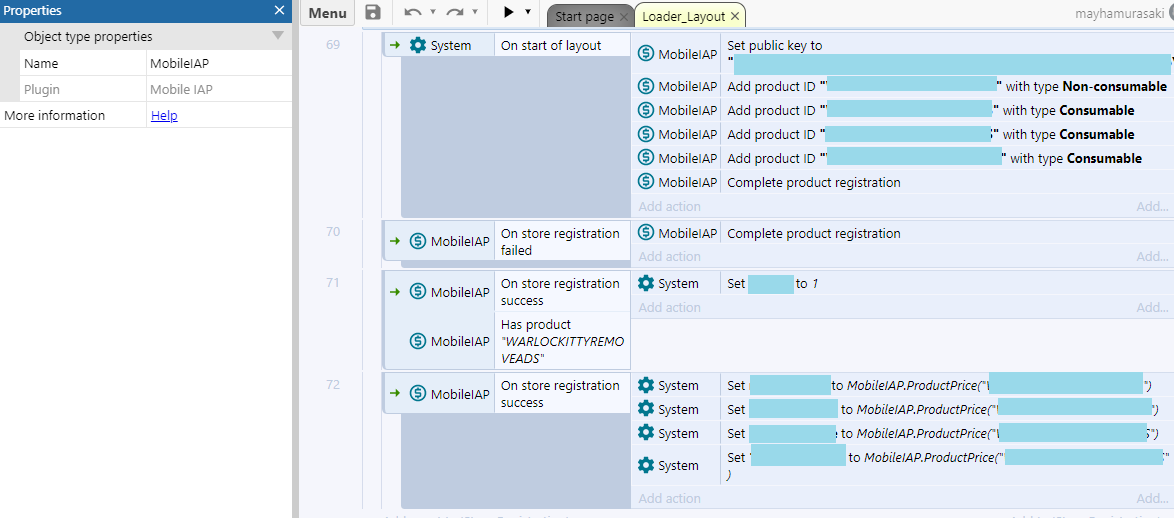Click MobileIAP icon in event 71 first condition
This screenshot has width=1174, height=518.
(418, 292)
